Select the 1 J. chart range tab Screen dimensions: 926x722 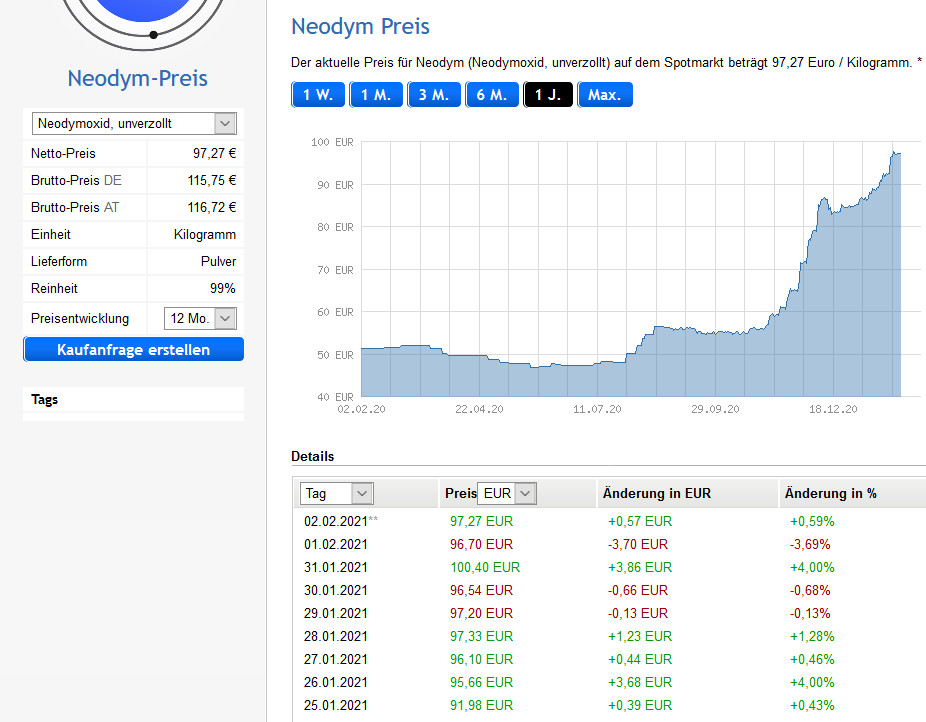point(548,94)
